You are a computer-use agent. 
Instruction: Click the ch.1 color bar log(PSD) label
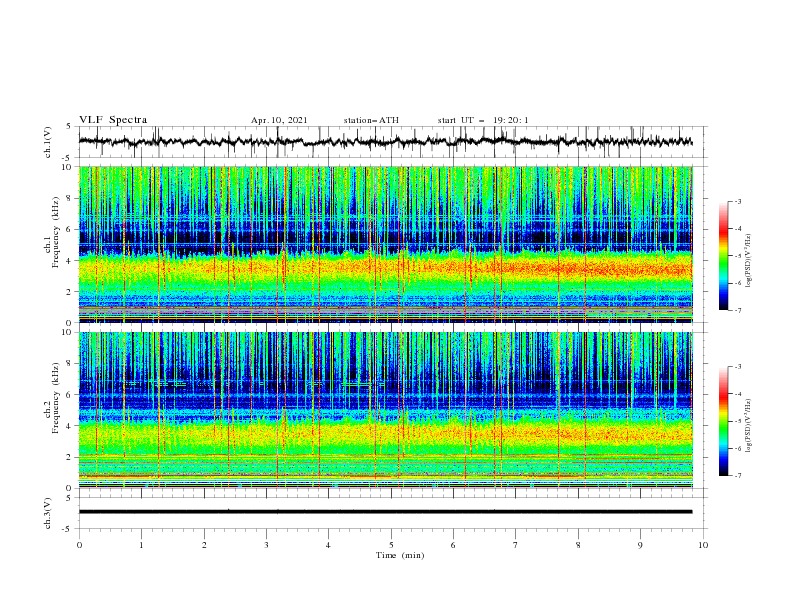pos(749,261)
